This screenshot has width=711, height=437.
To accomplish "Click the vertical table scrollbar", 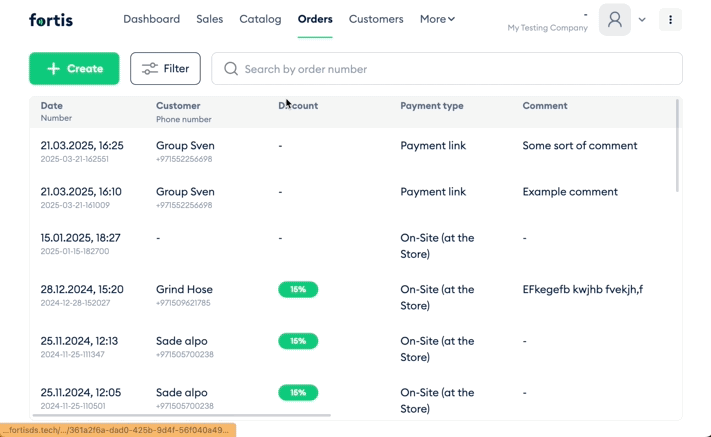I will click(x=677, y=145).
